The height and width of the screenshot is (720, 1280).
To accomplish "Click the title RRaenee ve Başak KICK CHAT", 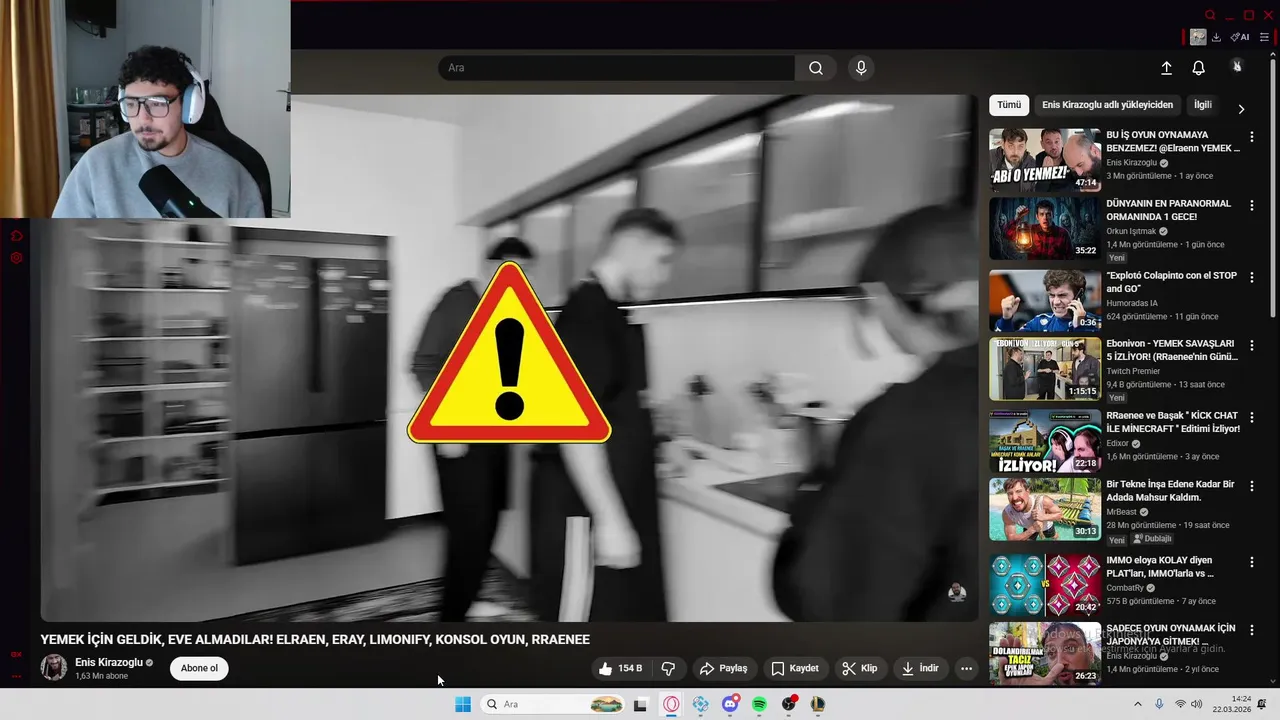I will [x=1173, y=422].
